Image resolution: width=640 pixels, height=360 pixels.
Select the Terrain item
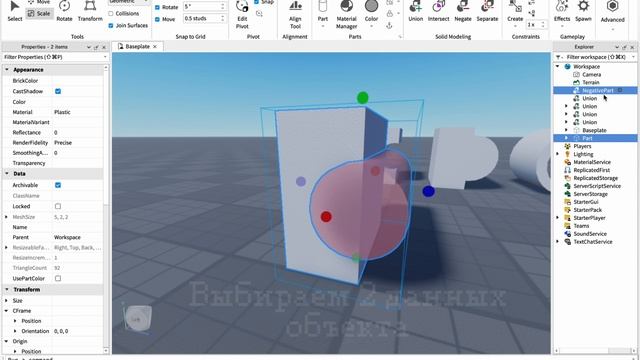pos(591,82)
